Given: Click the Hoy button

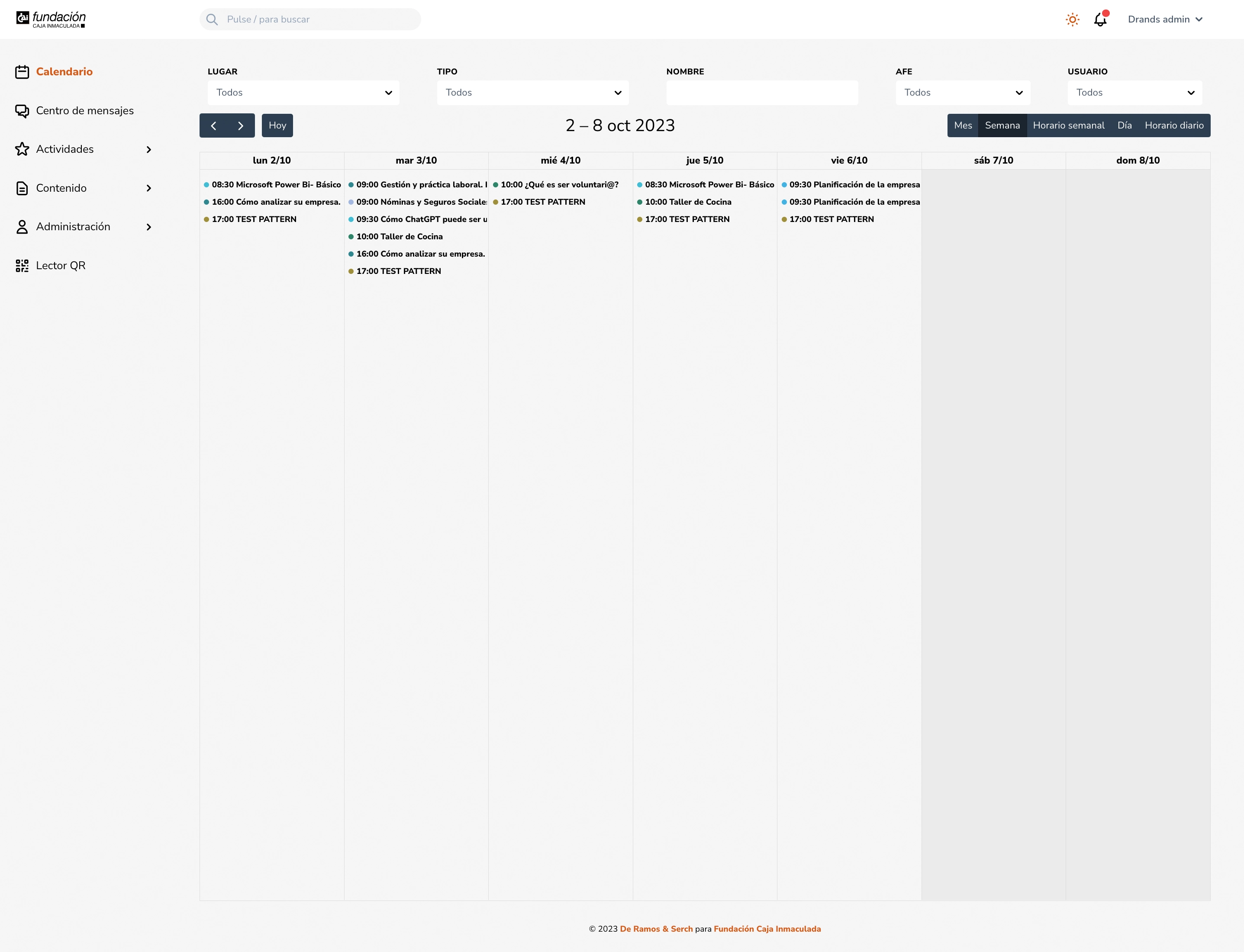Looking at the screenshot, I should 277,126.
